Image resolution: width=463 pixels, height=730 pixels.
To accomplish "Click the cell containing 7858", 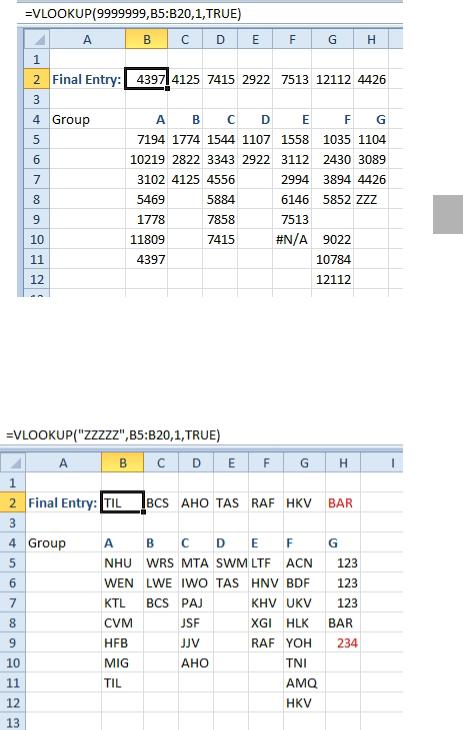I will pos(220,219).
